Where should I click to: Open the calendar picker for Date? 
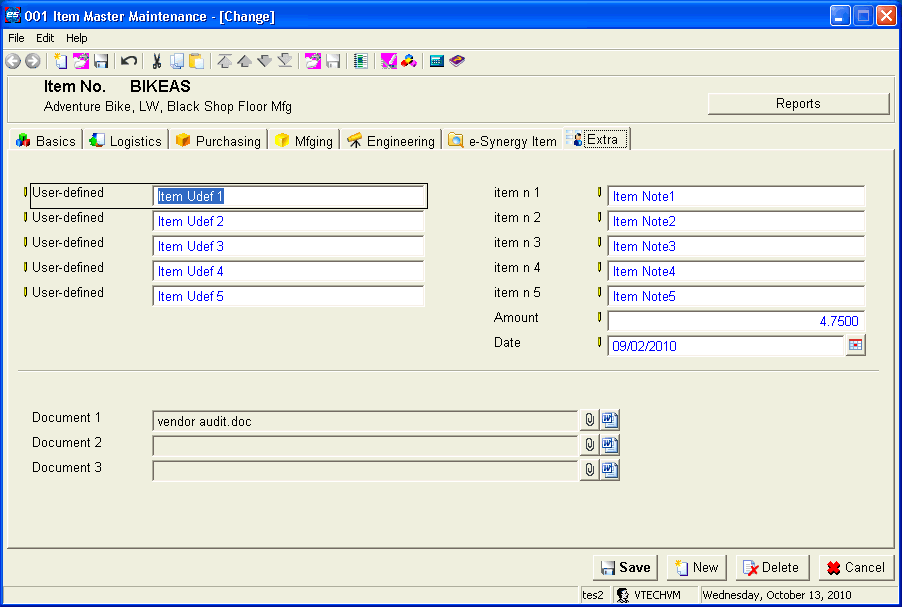tap(855, 345)
